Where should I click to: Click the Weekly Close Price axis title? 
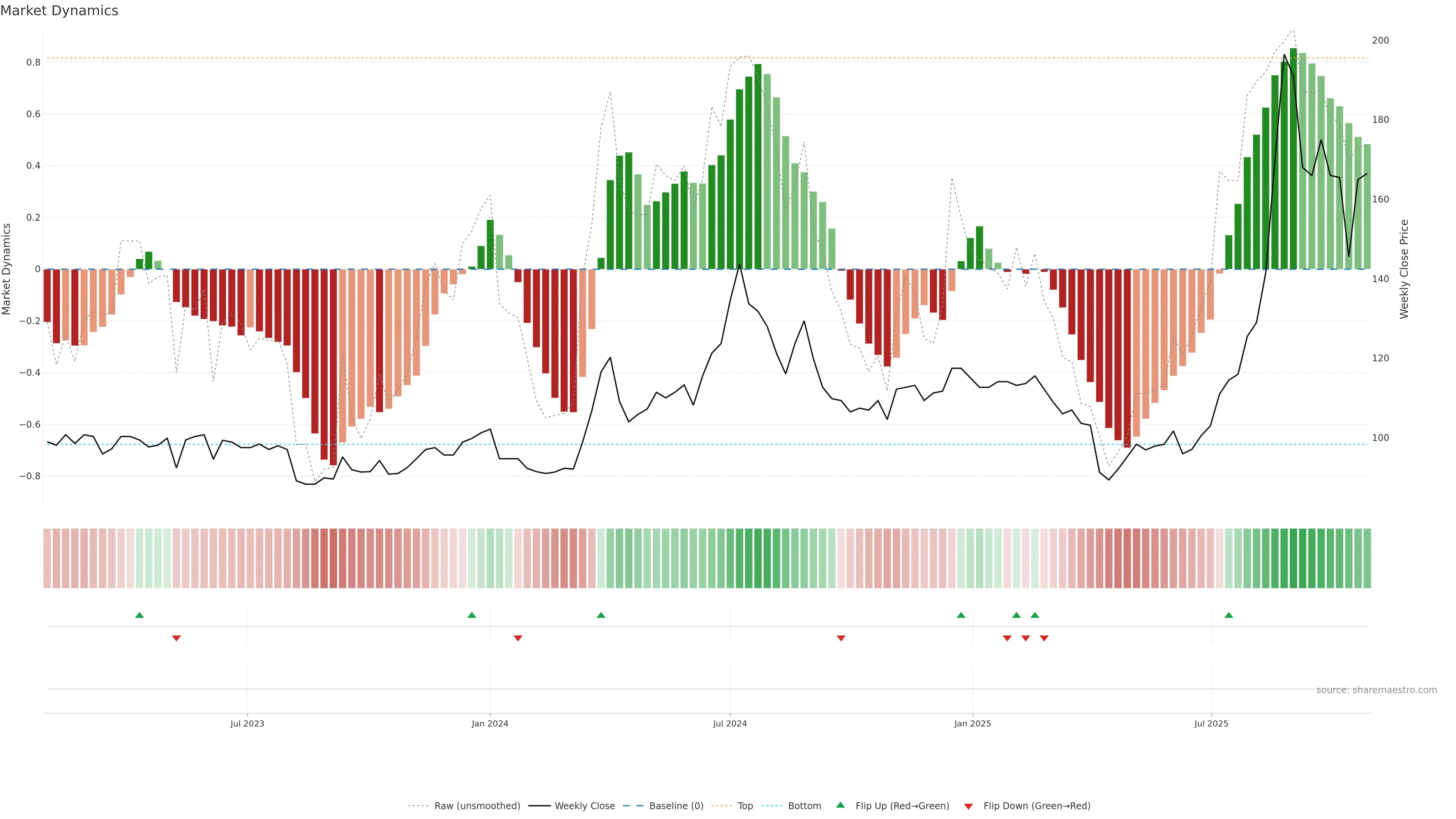tap(1404, 269)
